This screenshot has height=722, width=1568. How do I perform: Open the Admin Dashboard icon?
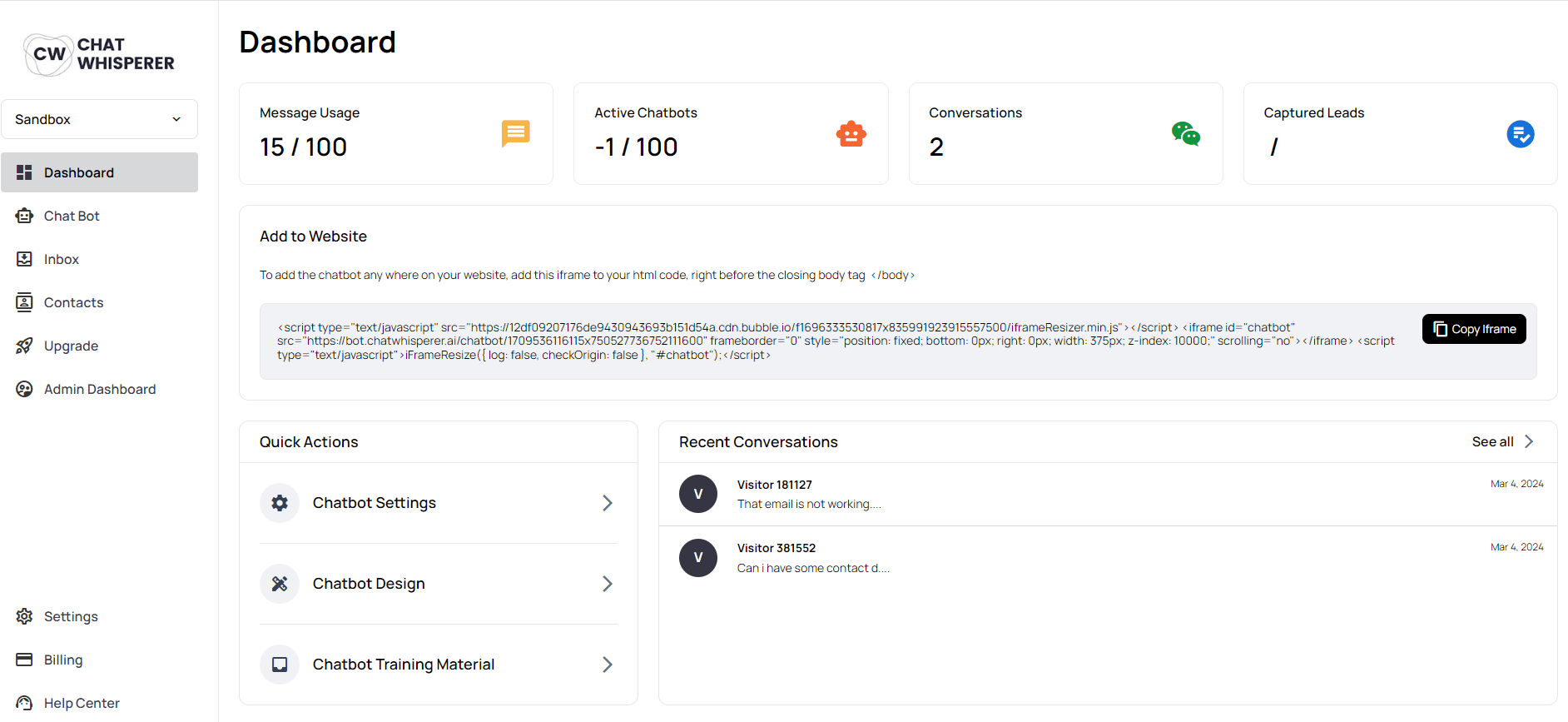click(x=24, y=389)
